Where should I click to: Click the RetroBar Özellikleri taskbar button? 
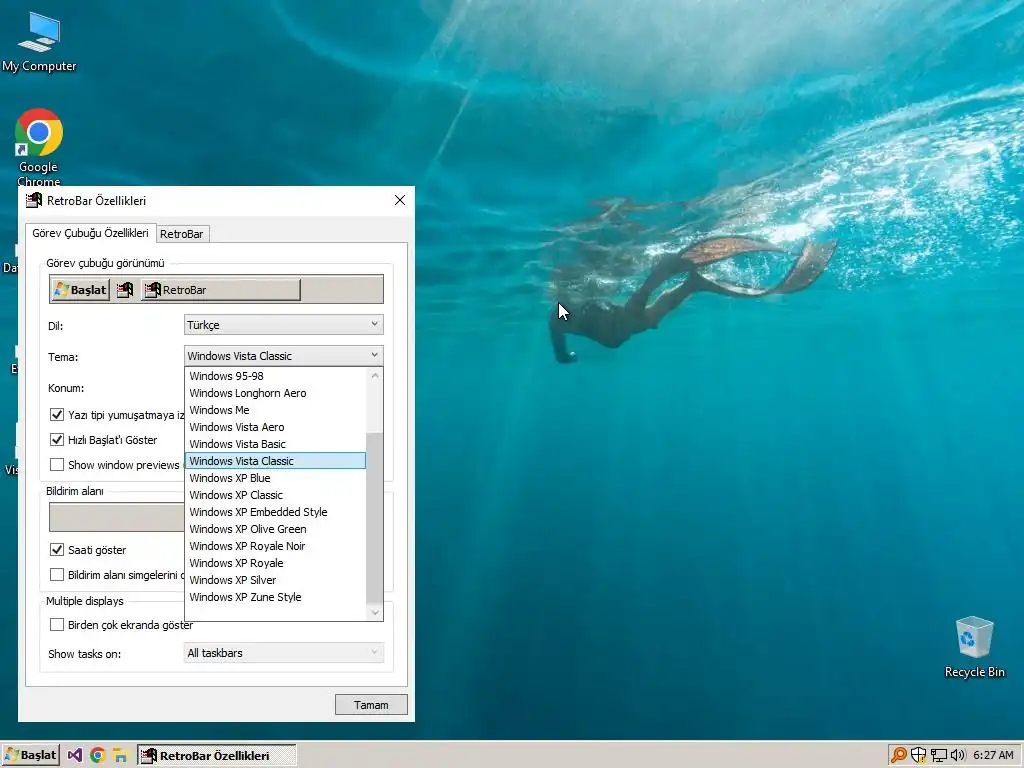click(x=217, y=756)
